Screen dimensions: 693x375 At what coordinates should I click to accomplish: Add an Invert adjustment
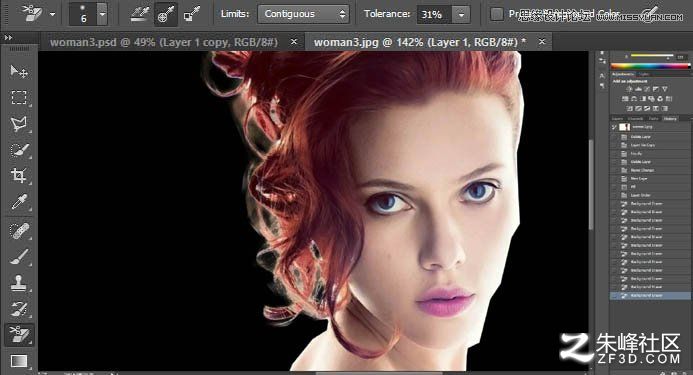click(630, 108)
